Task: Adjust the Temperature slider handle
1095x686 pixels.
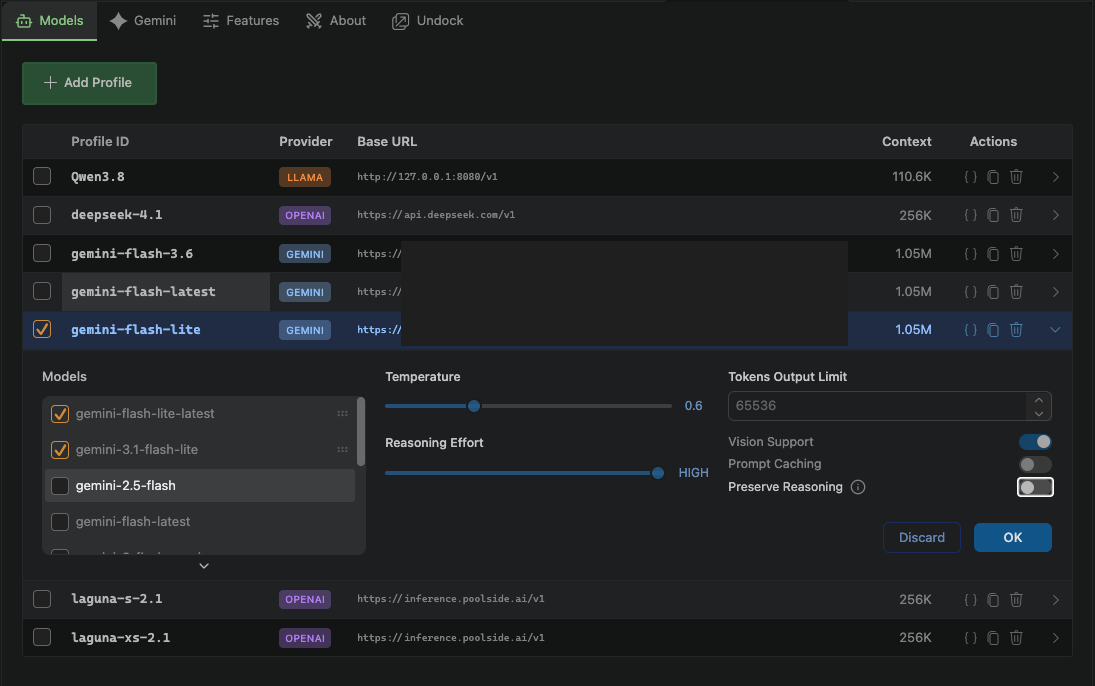Action: coord(474,406)
